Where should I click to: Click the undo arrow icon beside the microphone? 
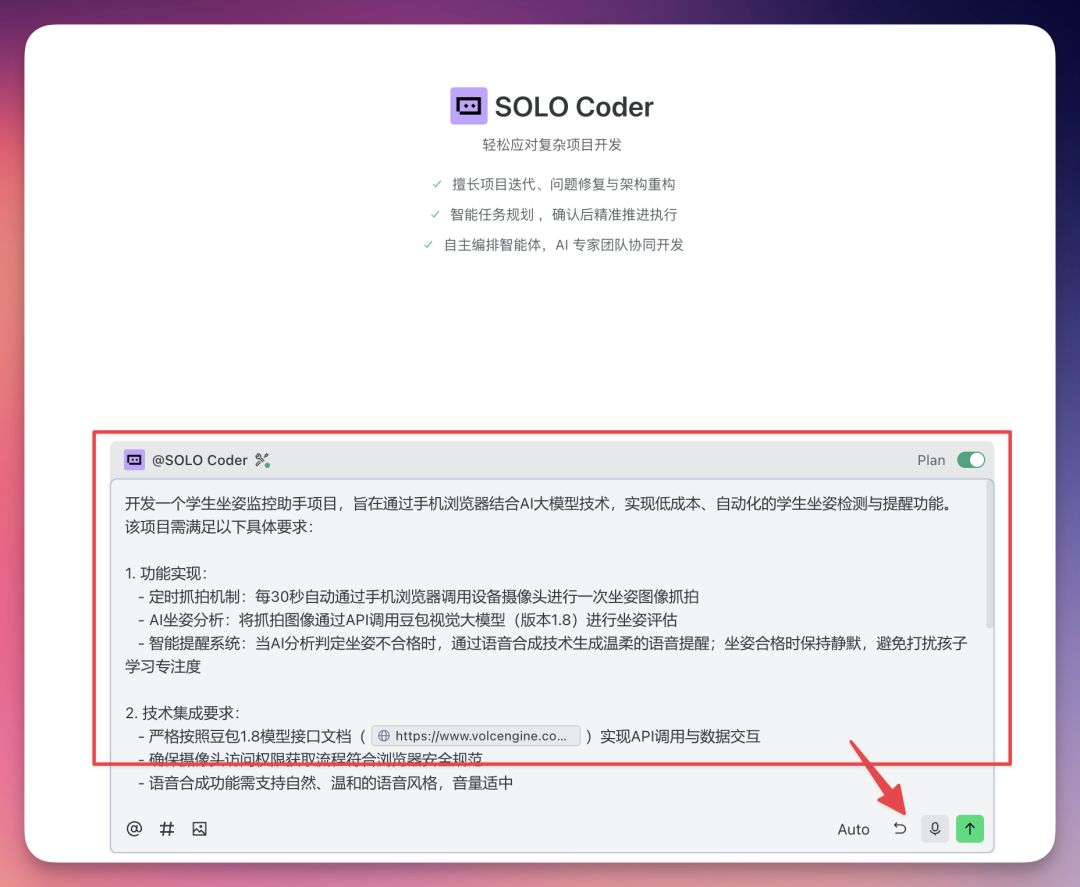pos(900,829)
